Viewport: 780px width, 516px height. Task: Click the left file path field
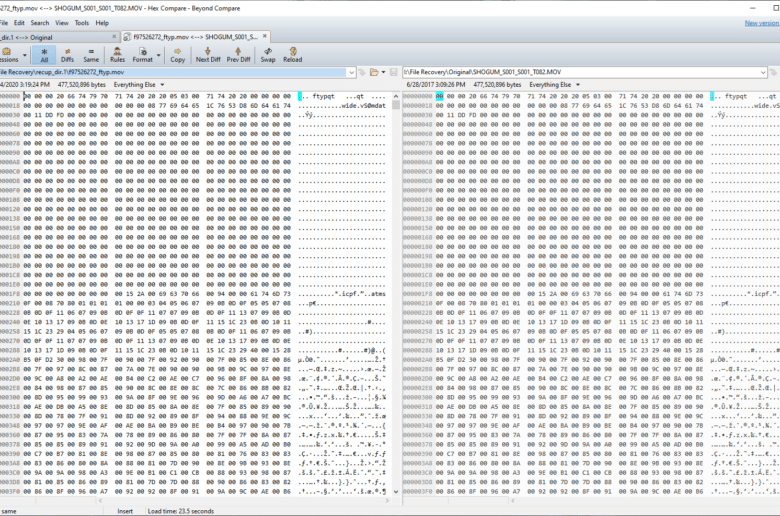coord(173,72)
